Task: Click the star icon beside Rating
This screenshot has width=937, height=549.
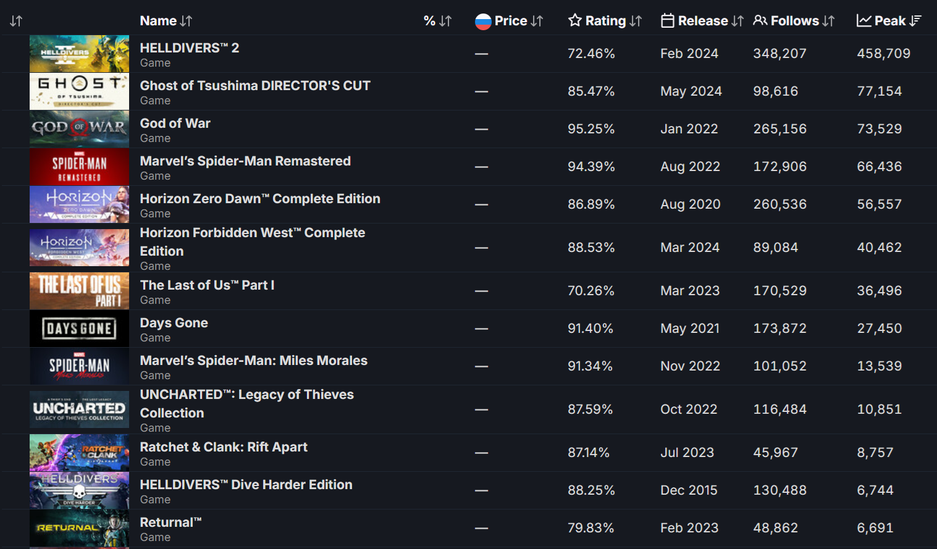Action: pos(575,21)
